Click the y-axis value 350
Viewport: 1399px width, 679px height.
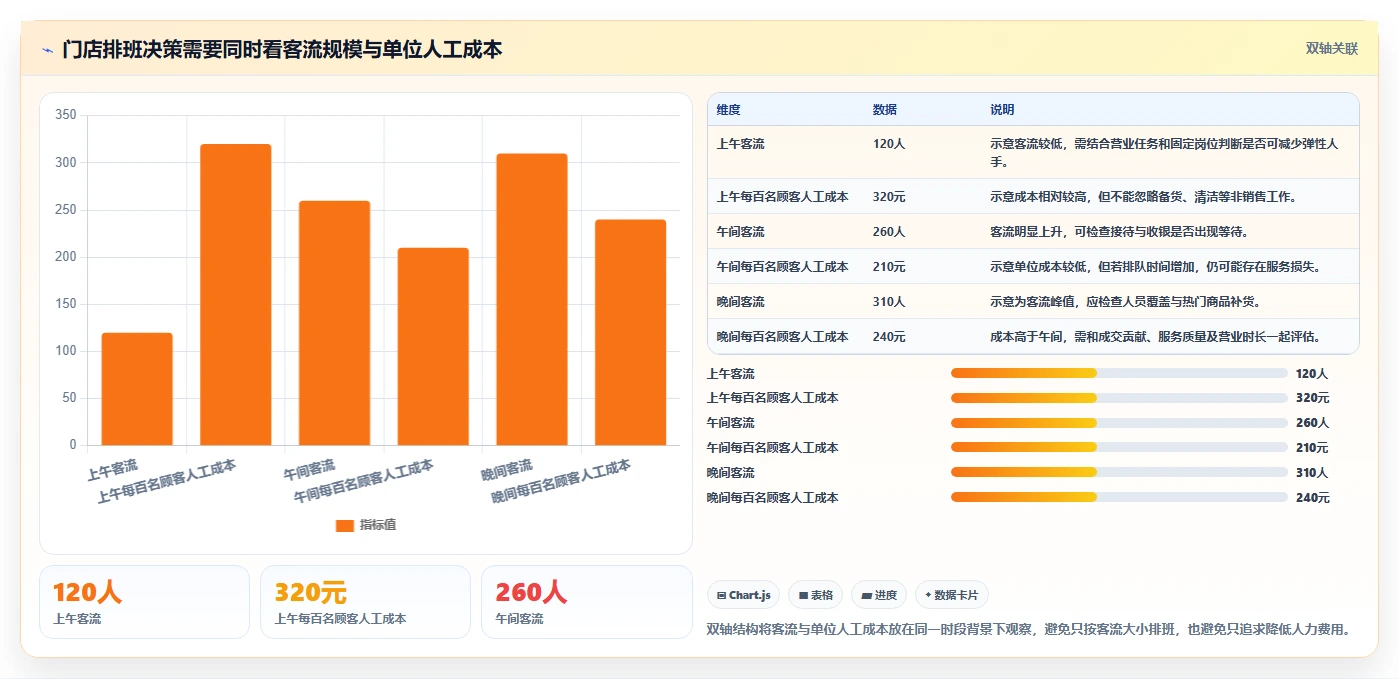pos(66,115)
